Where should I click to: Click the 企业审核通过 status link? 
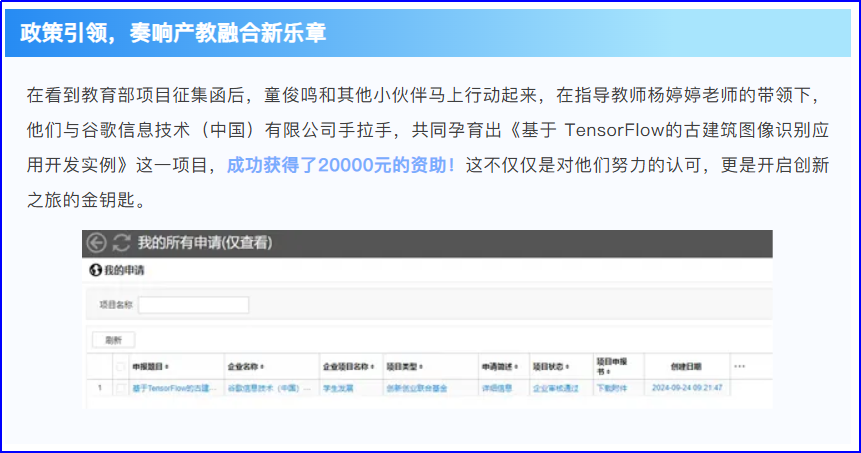coord(555,387)
